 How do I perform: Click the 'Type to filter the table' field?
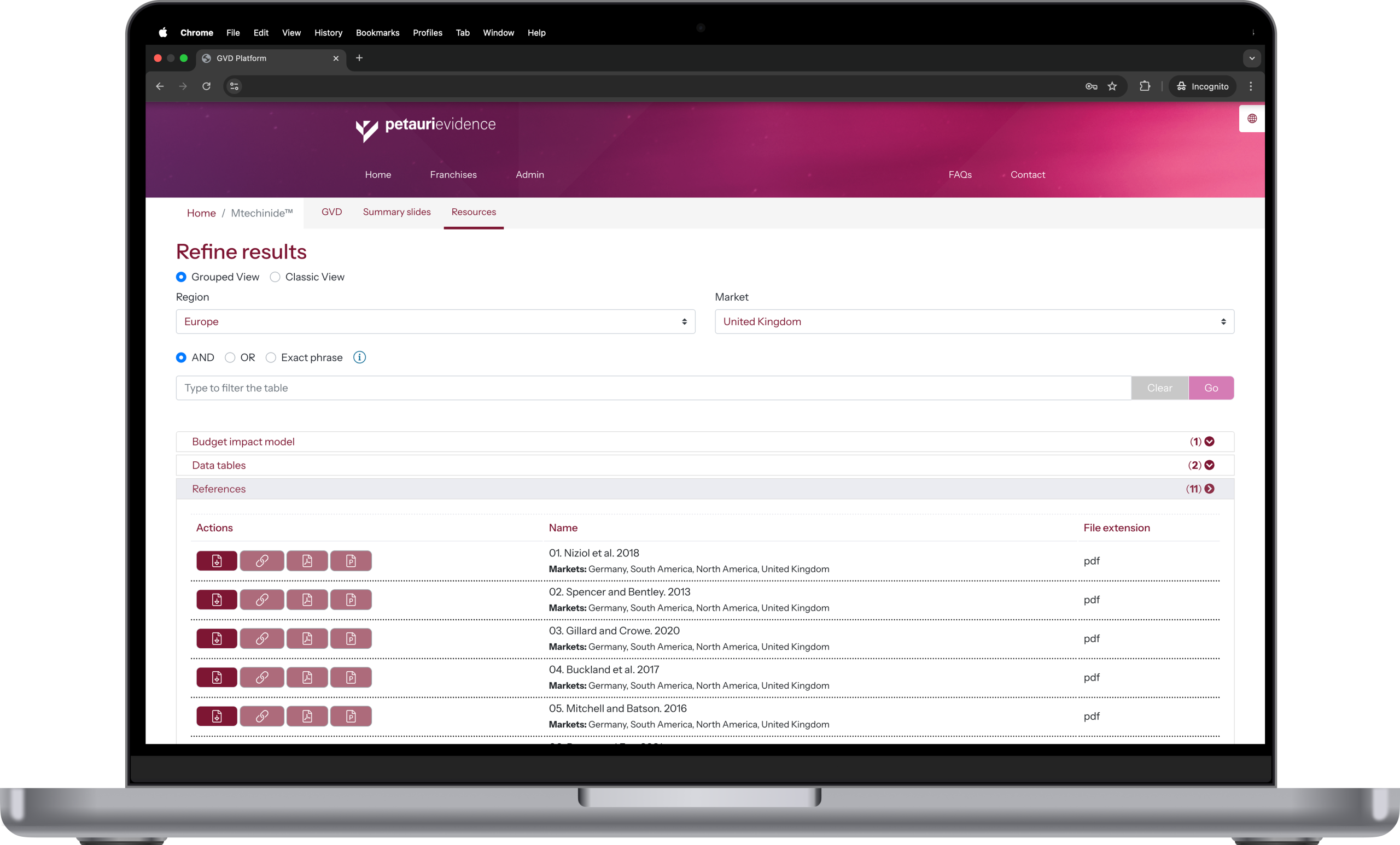pyautogui.click(x=653, y=388)
